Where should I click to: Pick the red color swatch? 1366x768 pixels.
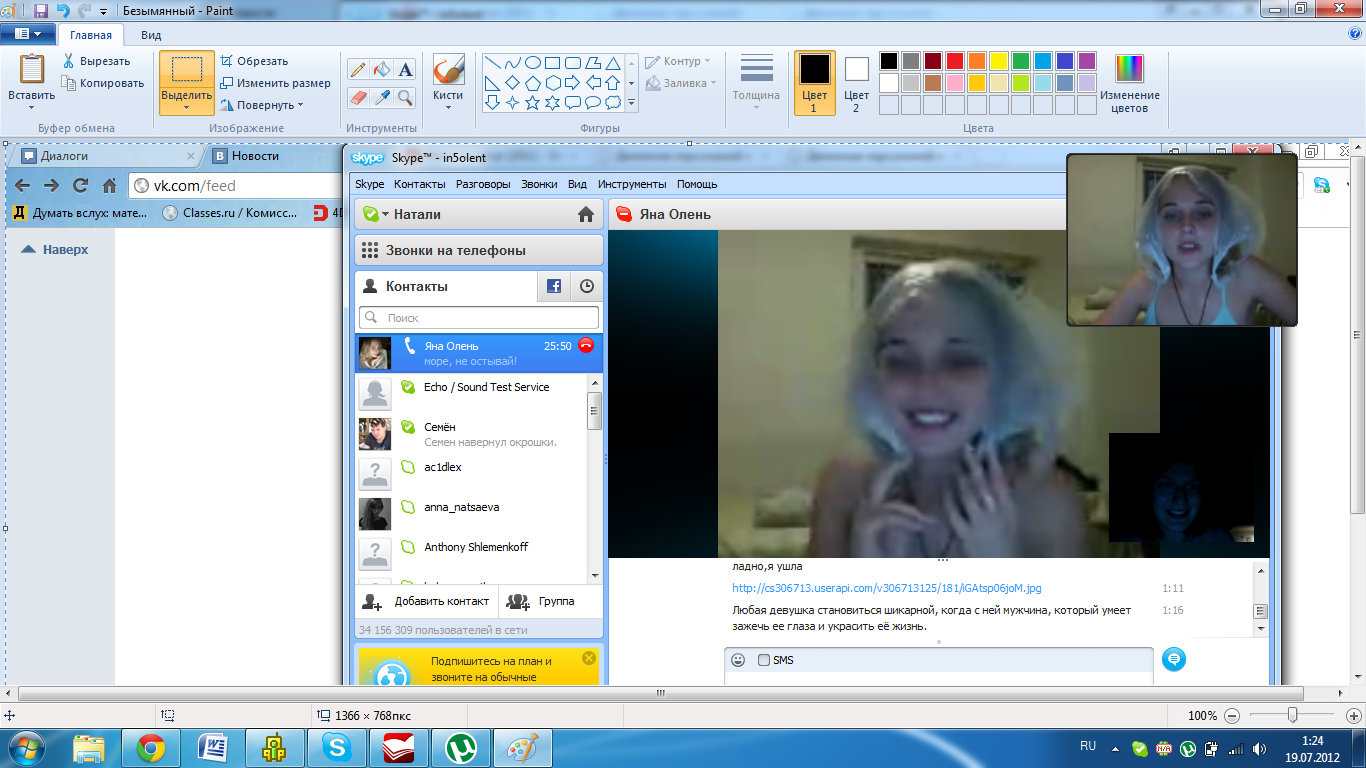[955, 61]
